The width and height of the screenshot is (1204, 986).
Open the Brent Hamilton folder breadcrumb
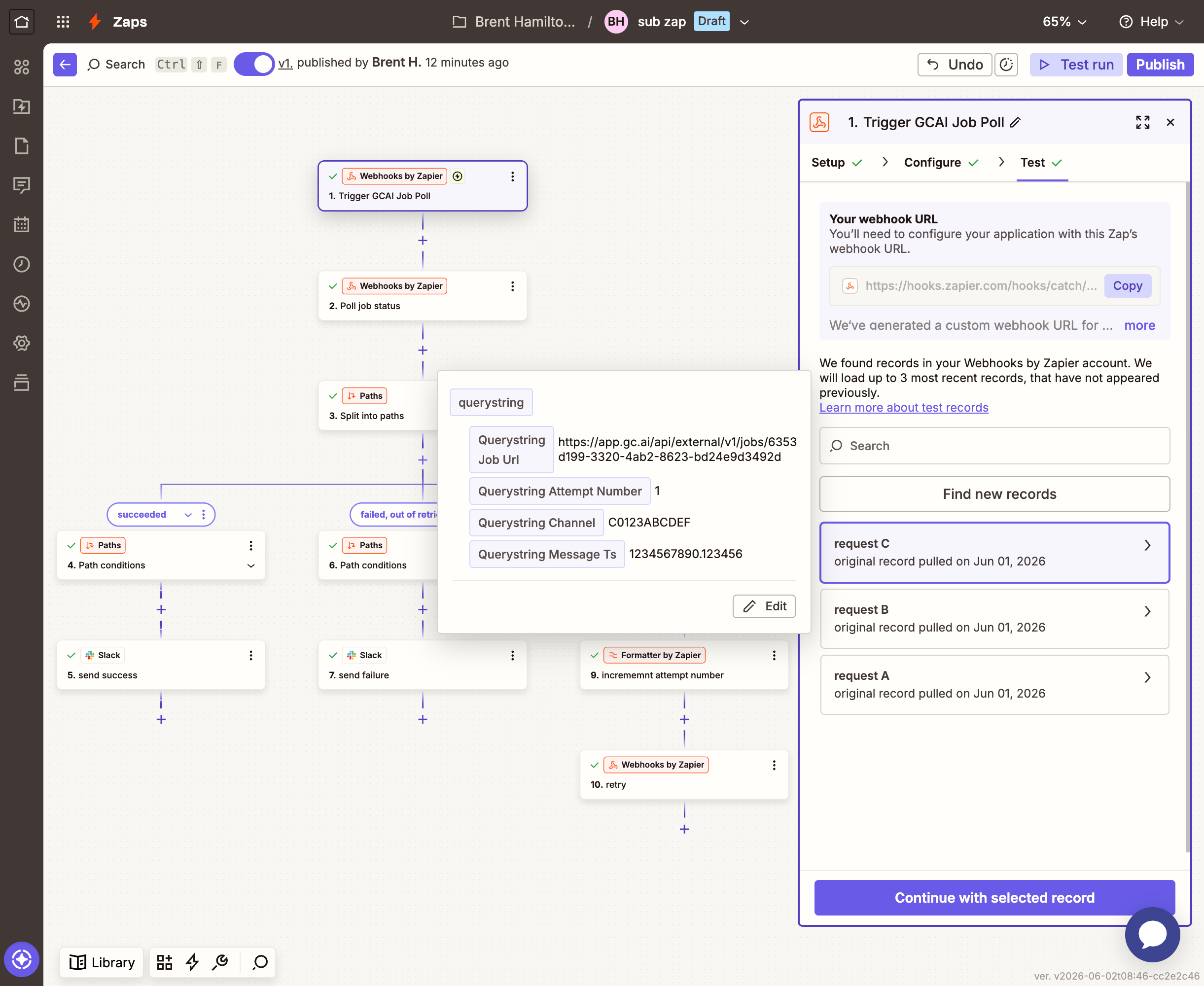point(514,22)
